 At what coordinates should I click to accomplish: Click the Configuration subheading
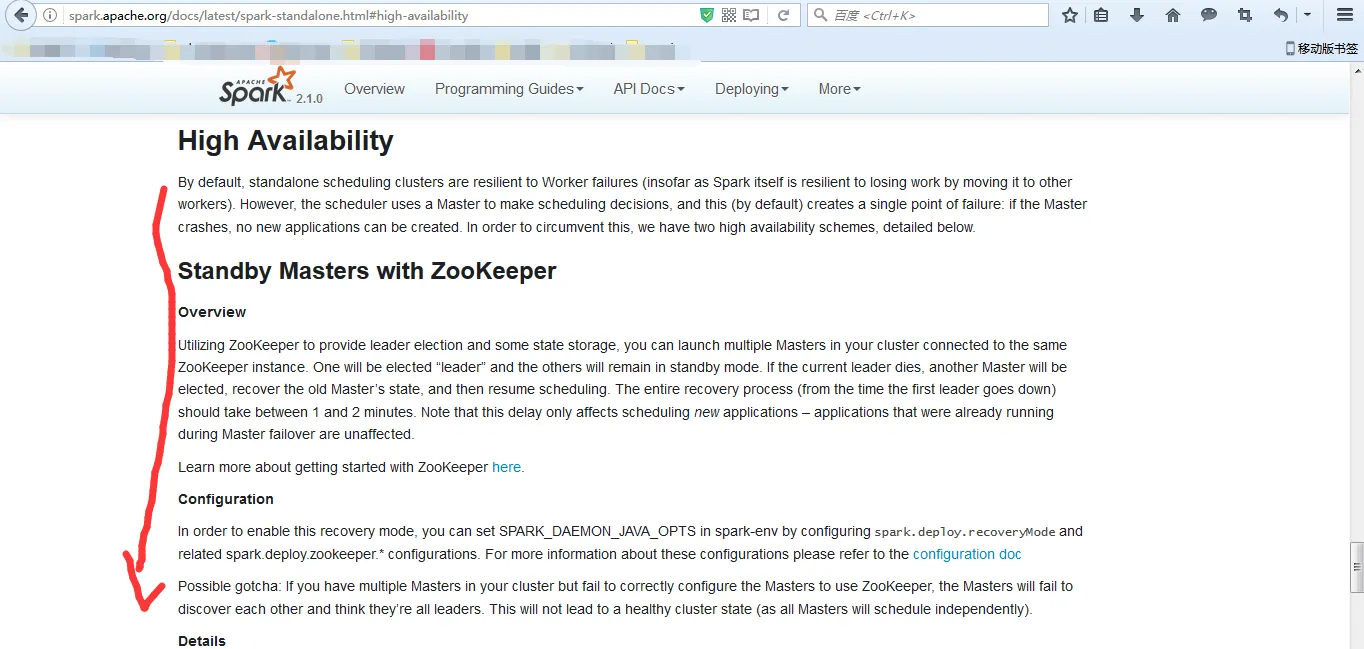point(226,499)
